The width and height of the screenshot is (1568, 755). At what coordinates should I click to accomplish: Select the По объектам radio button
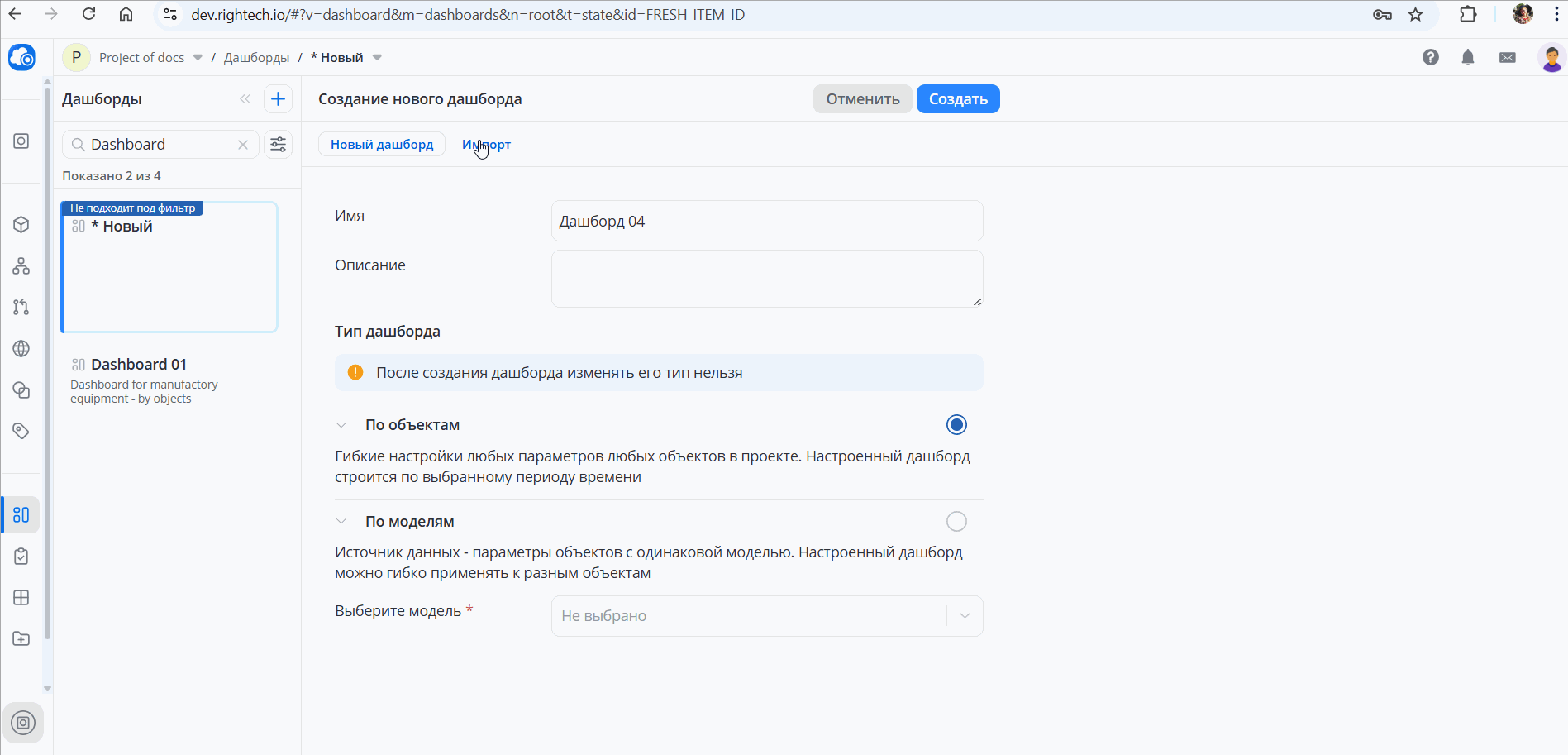956,425
